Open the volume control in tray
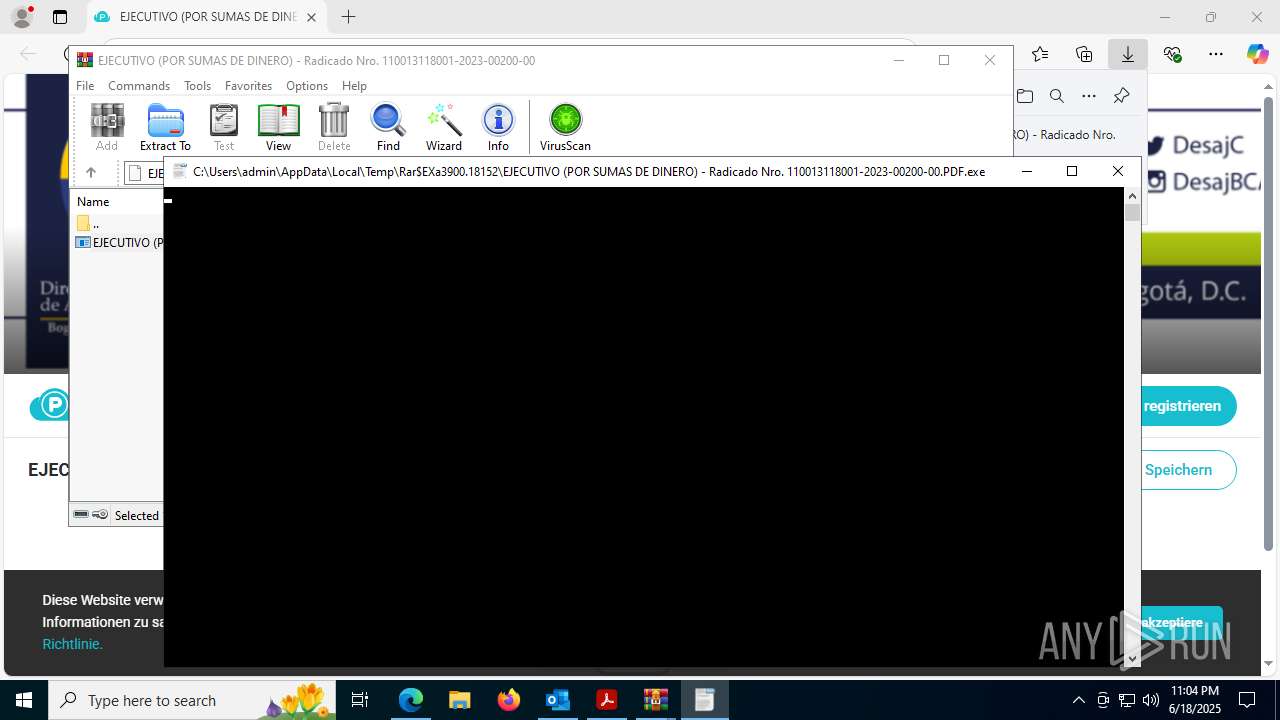This screenshot has height=720, width=1280. click(1151, 700)
